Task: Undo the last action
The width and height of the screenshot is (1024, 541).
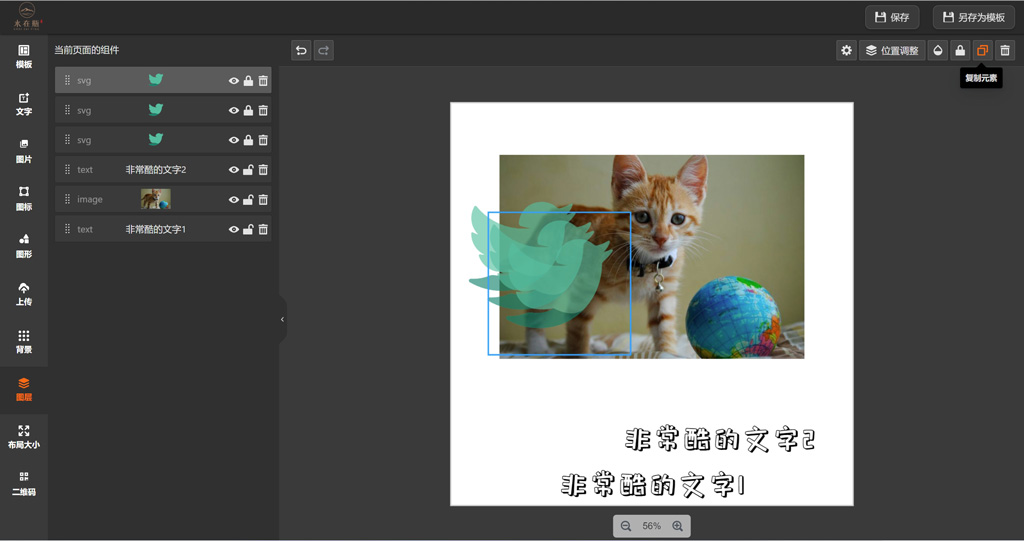Action: [x=301, y=50]
